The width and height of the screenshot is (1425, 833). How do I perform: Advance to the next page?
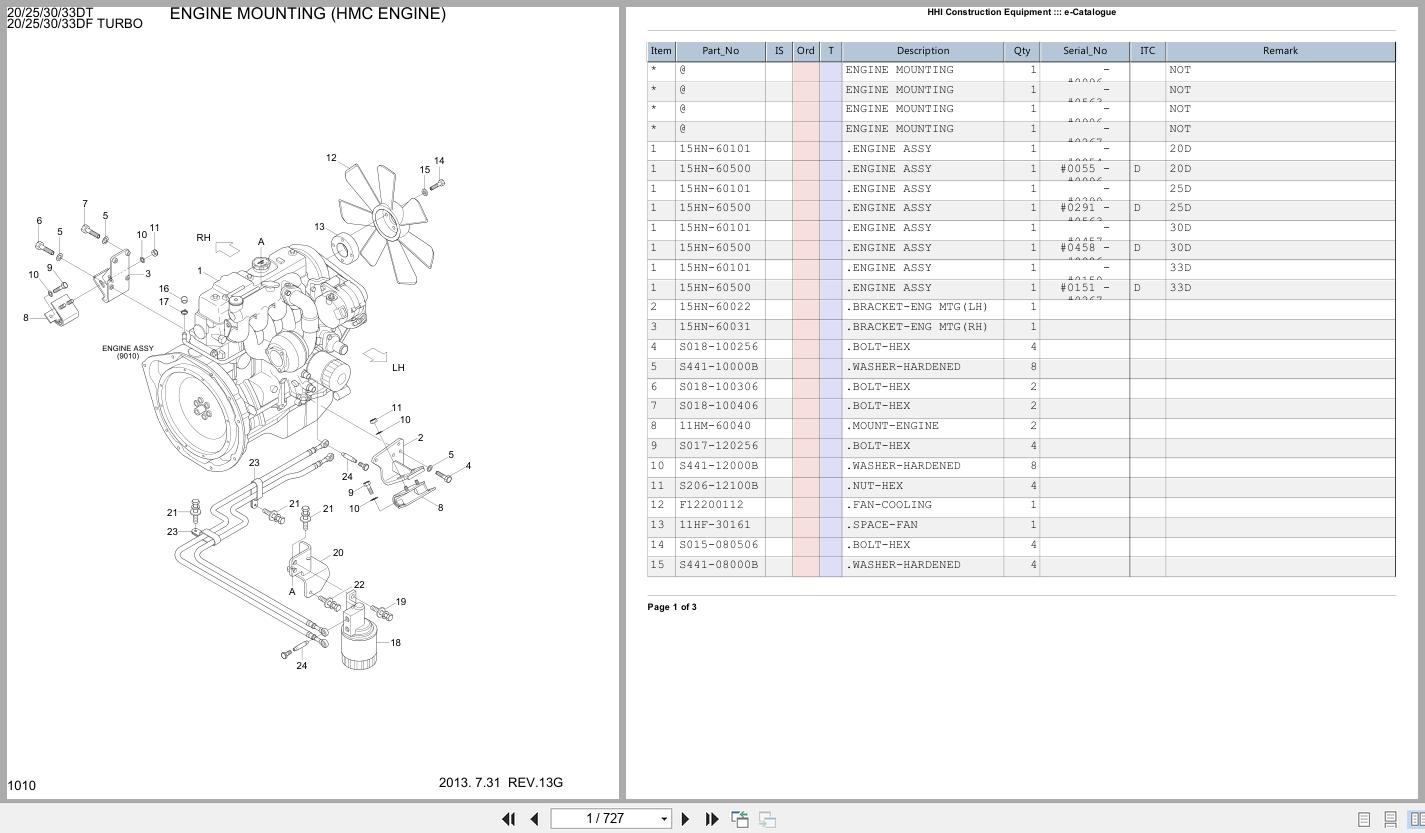pos(685,819)
